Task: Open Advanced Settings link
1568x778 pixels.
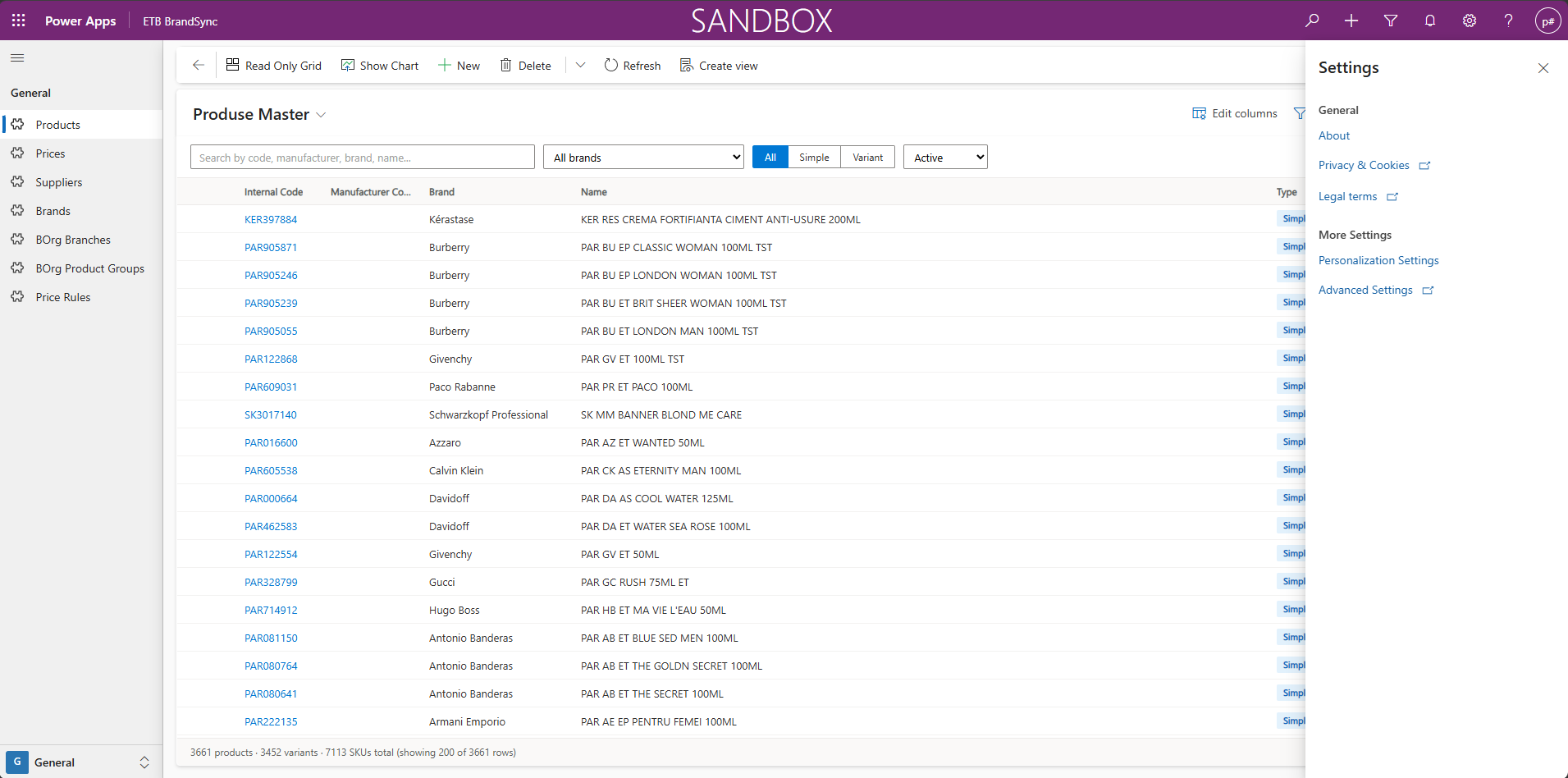Action: [1375, 290]
